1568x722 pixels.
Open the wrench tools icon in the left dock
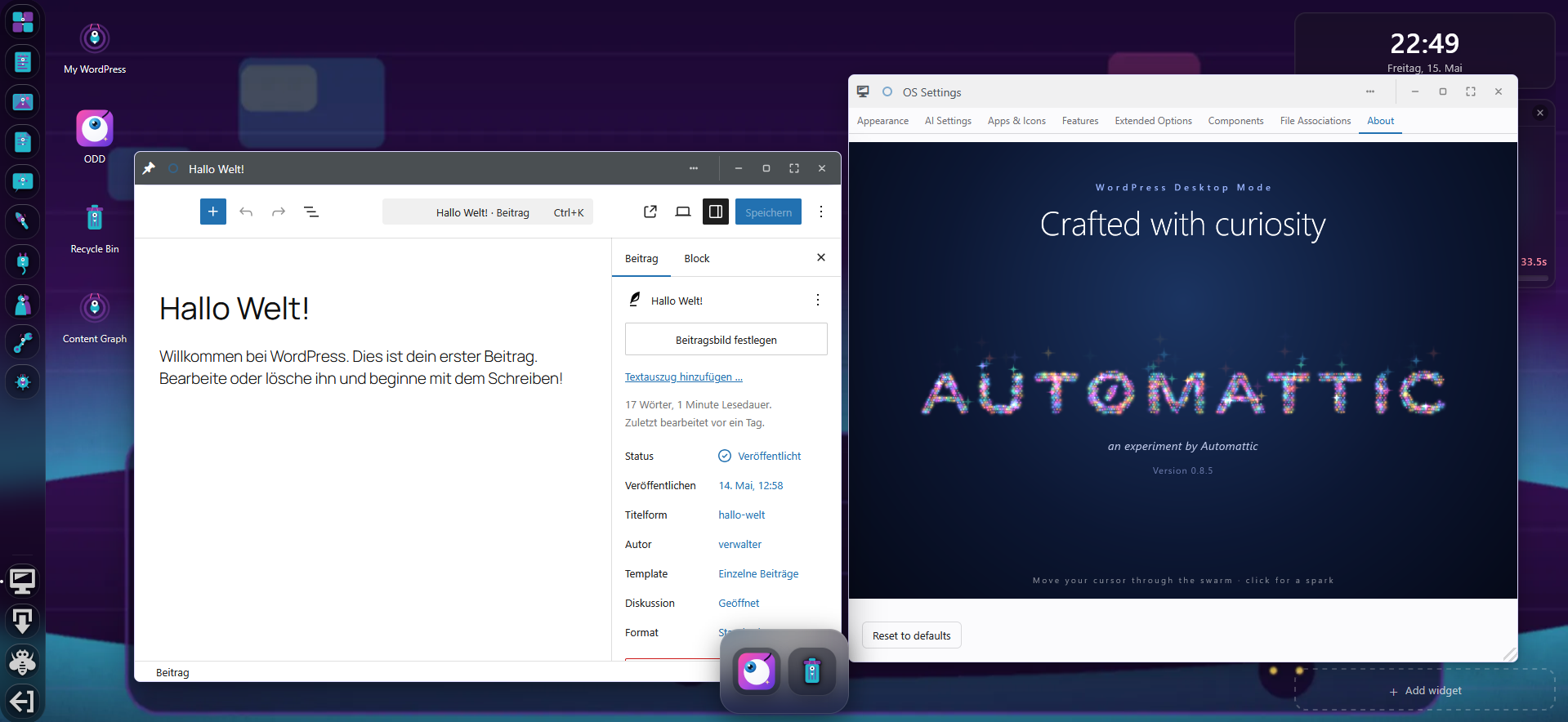(x=23, y=341)
